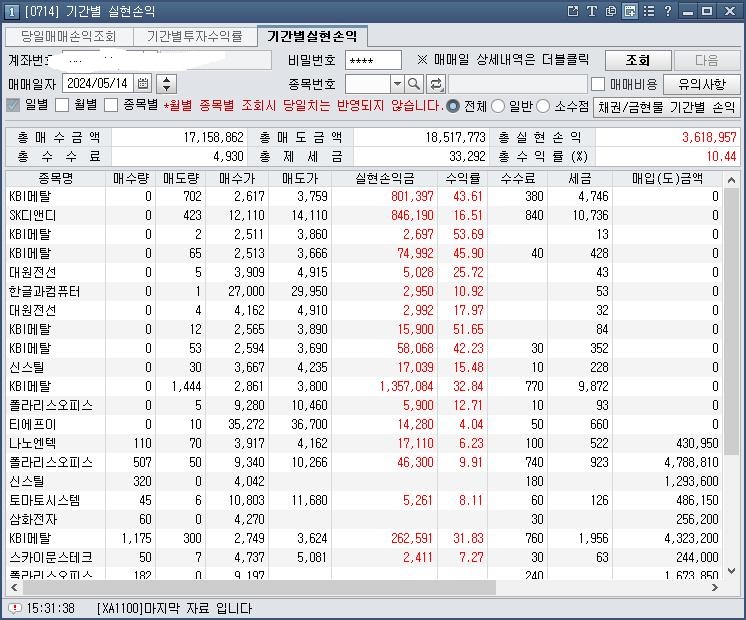Click the date stepper arrows next to 매매일자
This screenshot has height=620, width=746.
(x=166, y=84)
